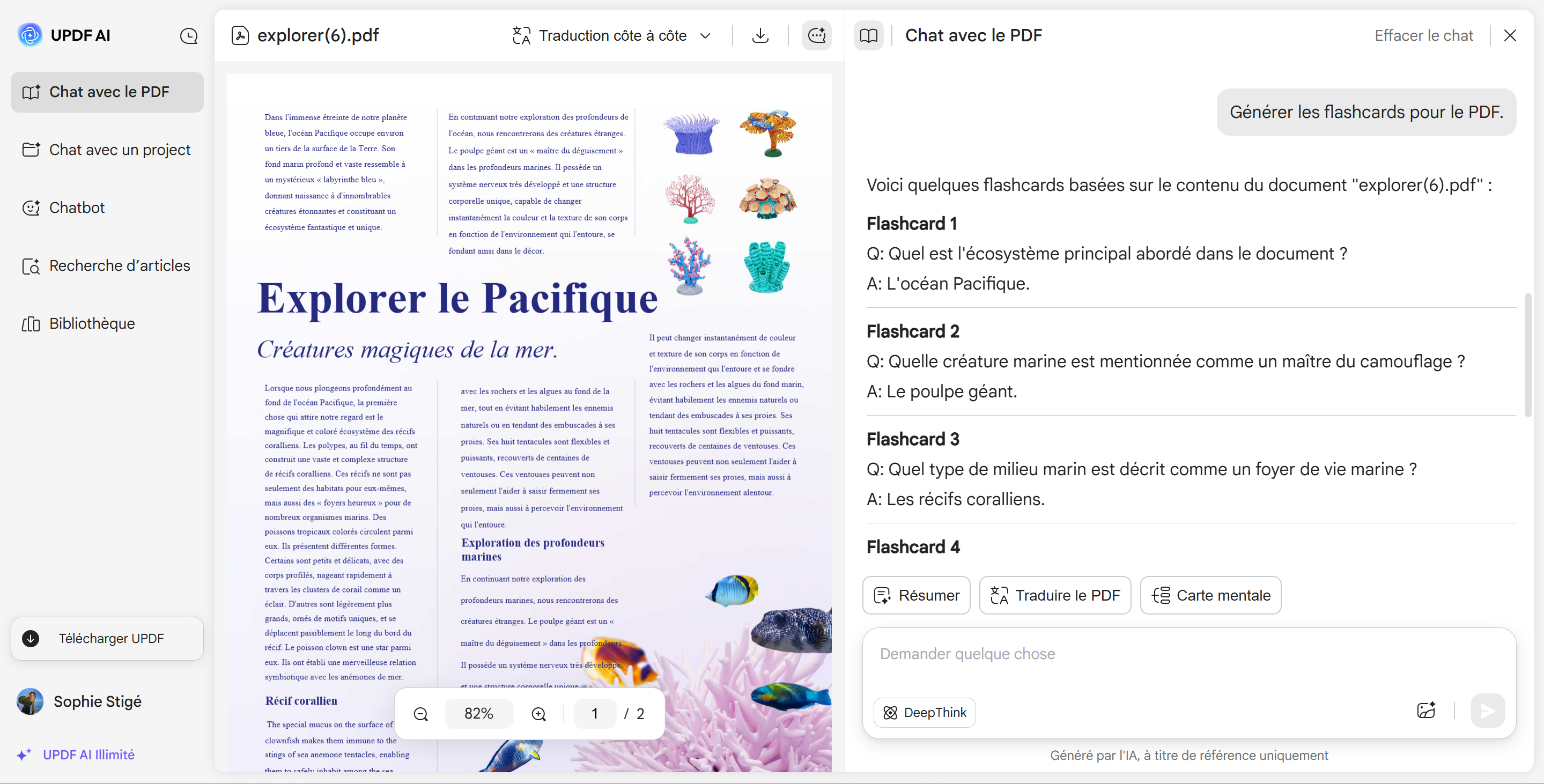
Task: Open chat history clock icon
Action: pyautogui.click(x=189, y=36)
